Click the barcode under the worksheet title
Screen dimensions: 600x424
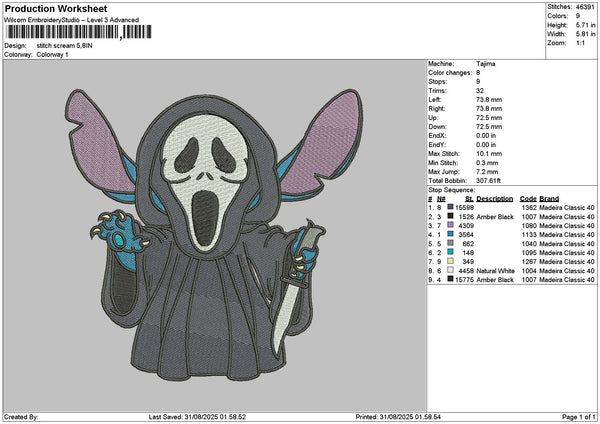[x=79, y=32]
